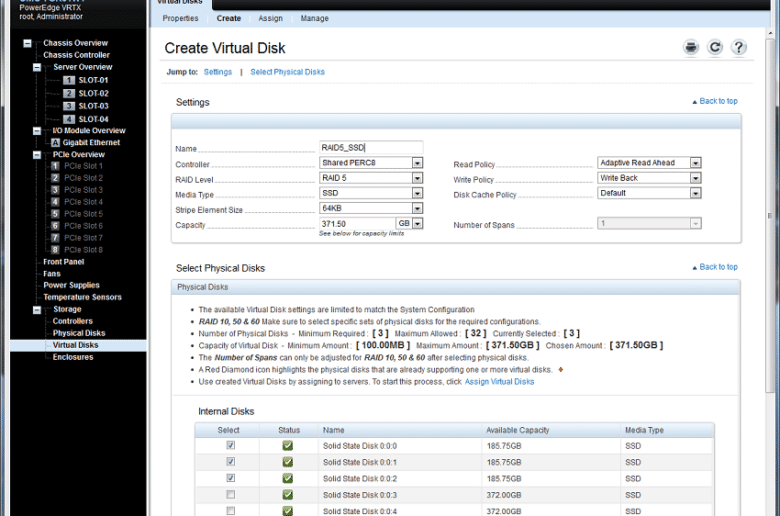Image resolution: width=780 pixels, height=516 pixels.
Task: Click the PCIe Slot 6 number icon
Action: tap(55, 226)
